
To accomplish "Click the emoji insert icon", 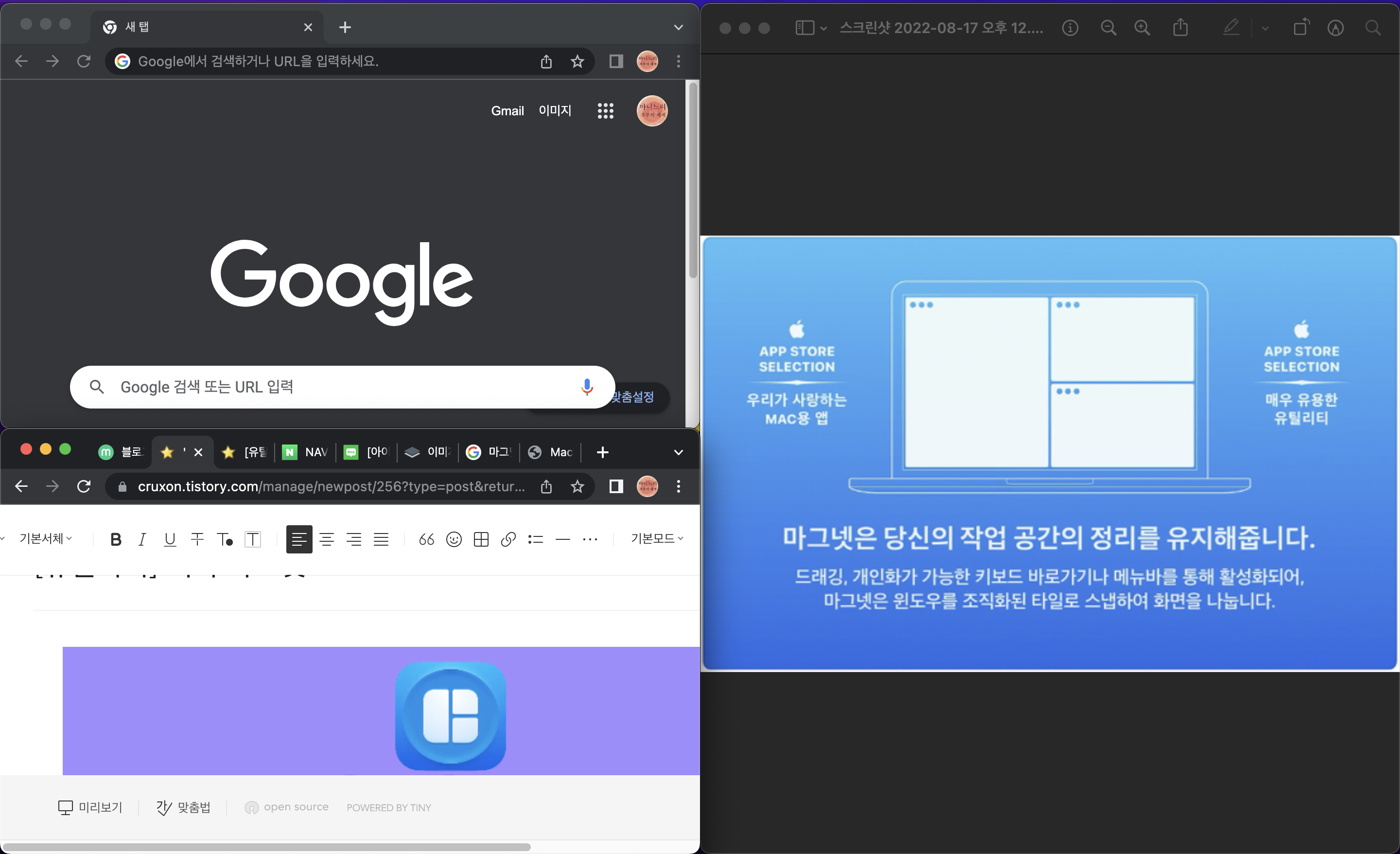I will click(x=454, y=539).
